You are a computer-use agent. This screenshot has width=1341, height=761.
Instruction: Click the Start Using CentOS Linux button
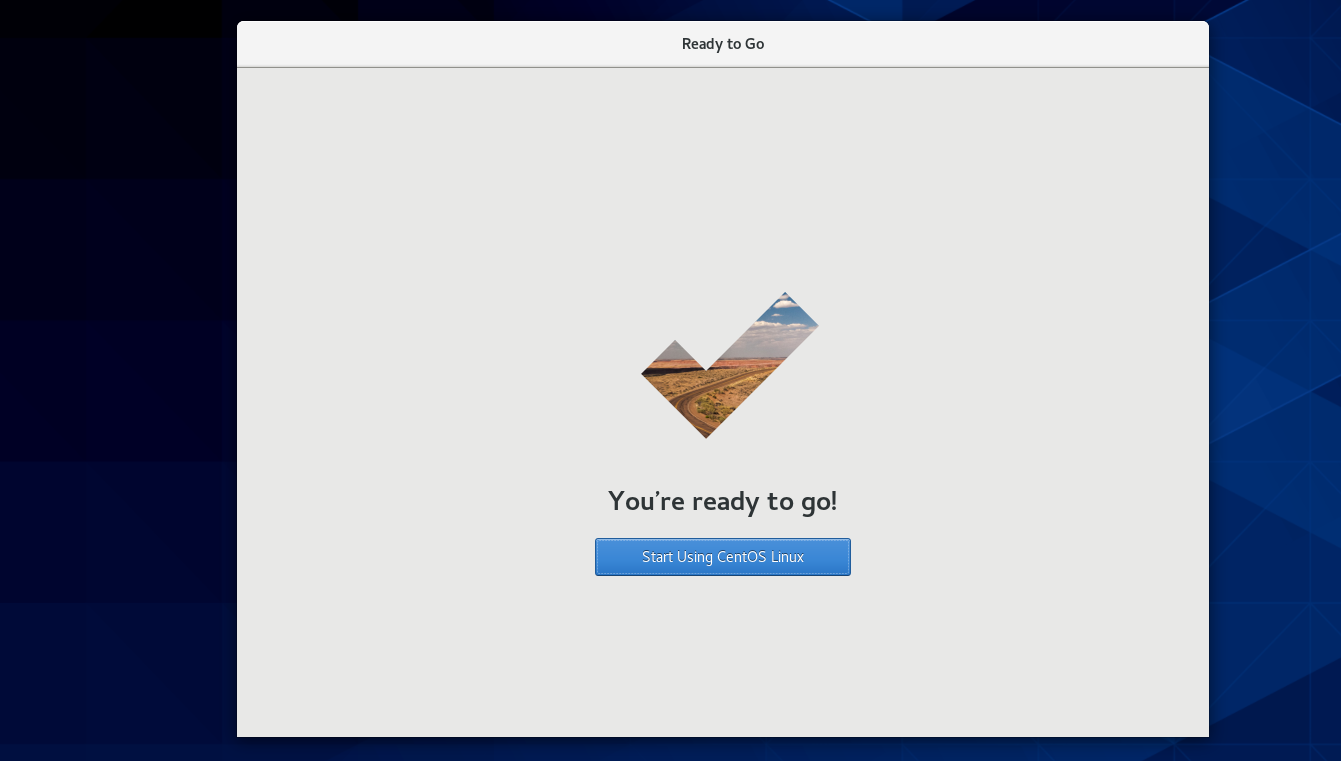click(x=722, y=557)
